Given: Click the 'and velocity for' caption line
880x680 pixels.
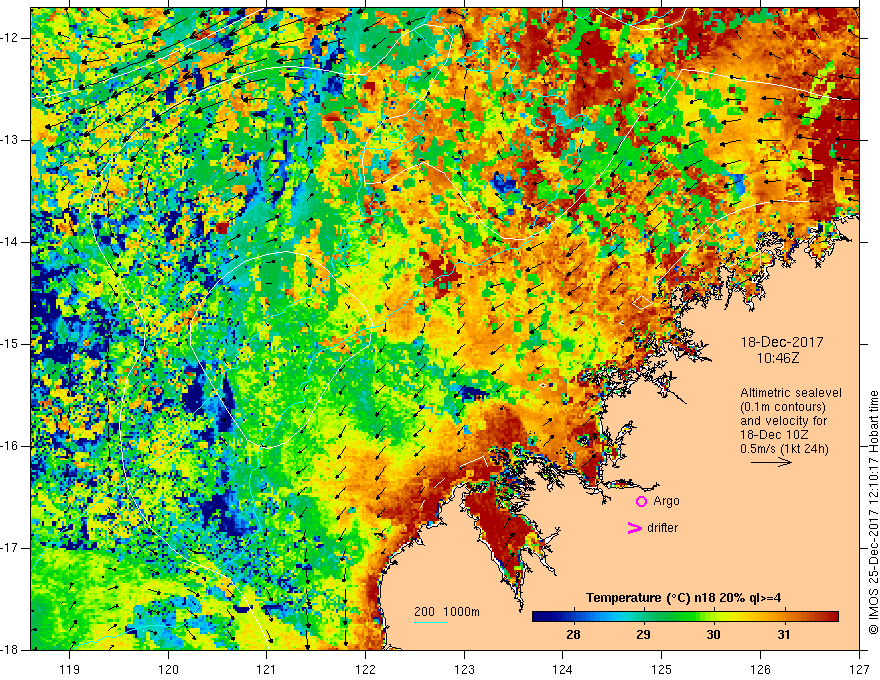Looking at the screenshot, I should [783, 421].
